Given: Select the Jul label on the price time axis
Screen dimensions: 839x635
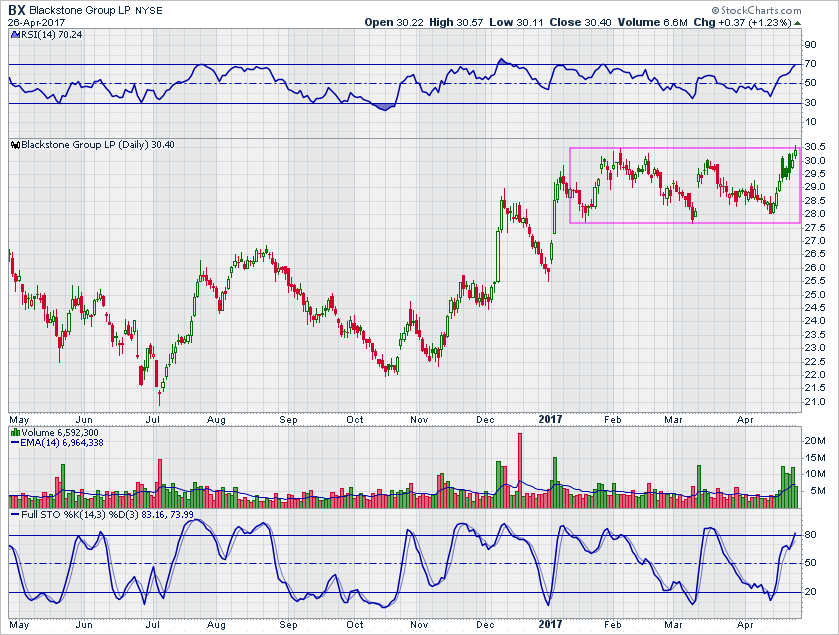Looking at the screenshot, I should [x=154, y=419].
